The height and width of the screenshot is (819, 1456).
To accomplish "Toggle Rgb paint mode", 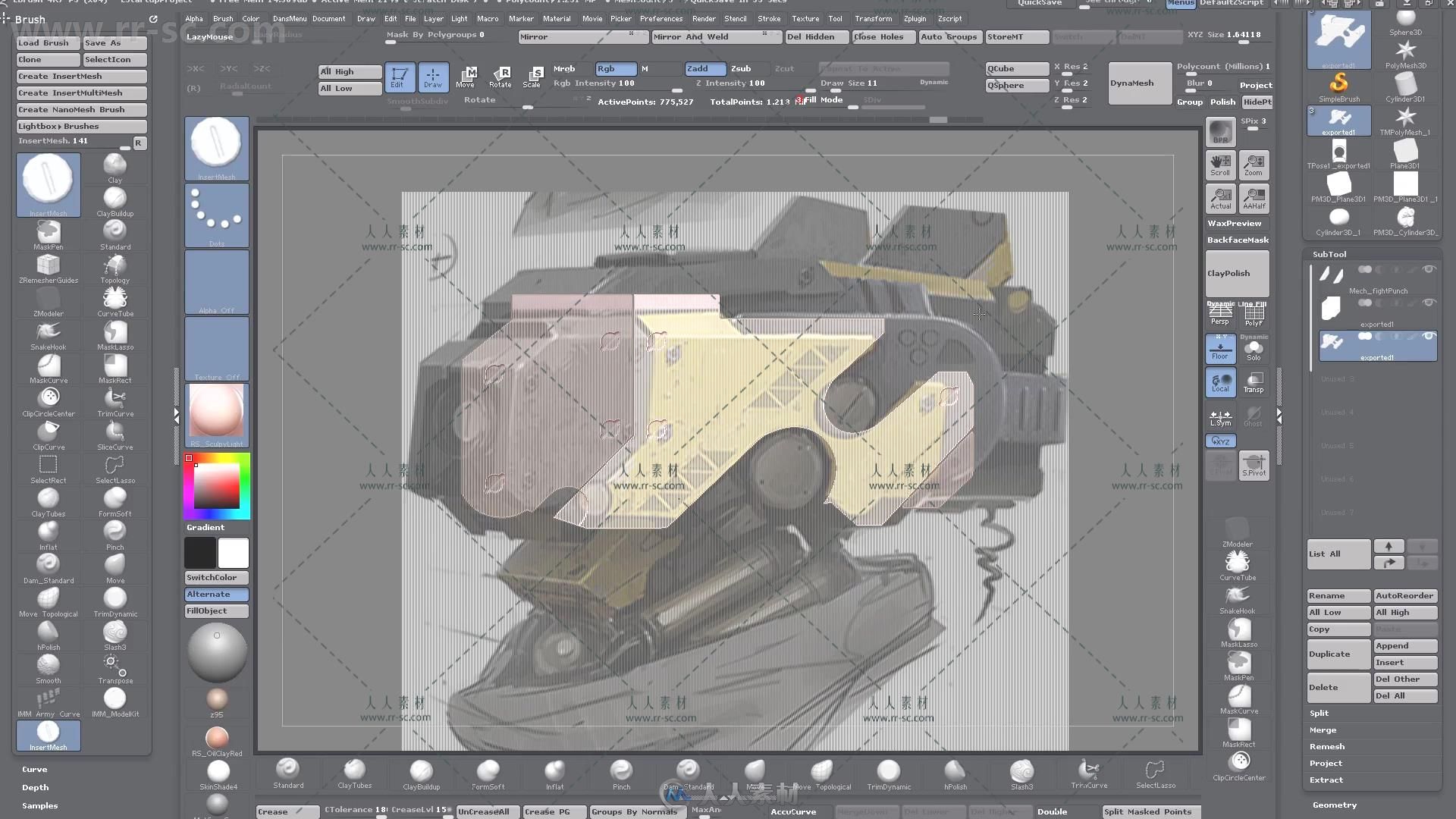I will tap(616, 68).
